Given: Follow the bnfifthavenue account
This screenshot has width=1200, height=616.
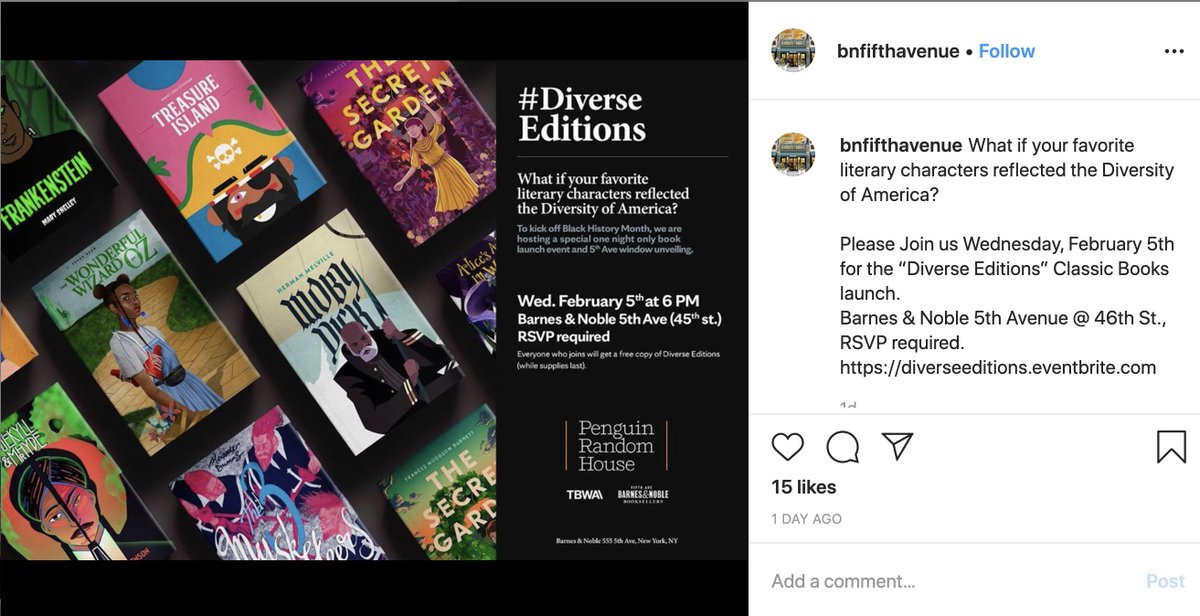Looking at the screenshot, I should coord(1007,51).
